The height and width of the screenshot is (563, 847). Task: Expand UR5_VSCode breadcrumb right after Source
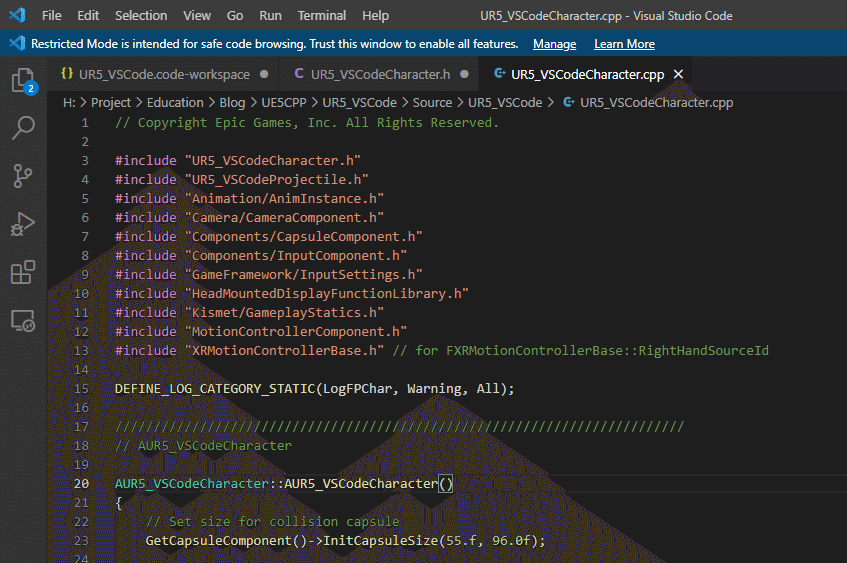coord(505,103)
